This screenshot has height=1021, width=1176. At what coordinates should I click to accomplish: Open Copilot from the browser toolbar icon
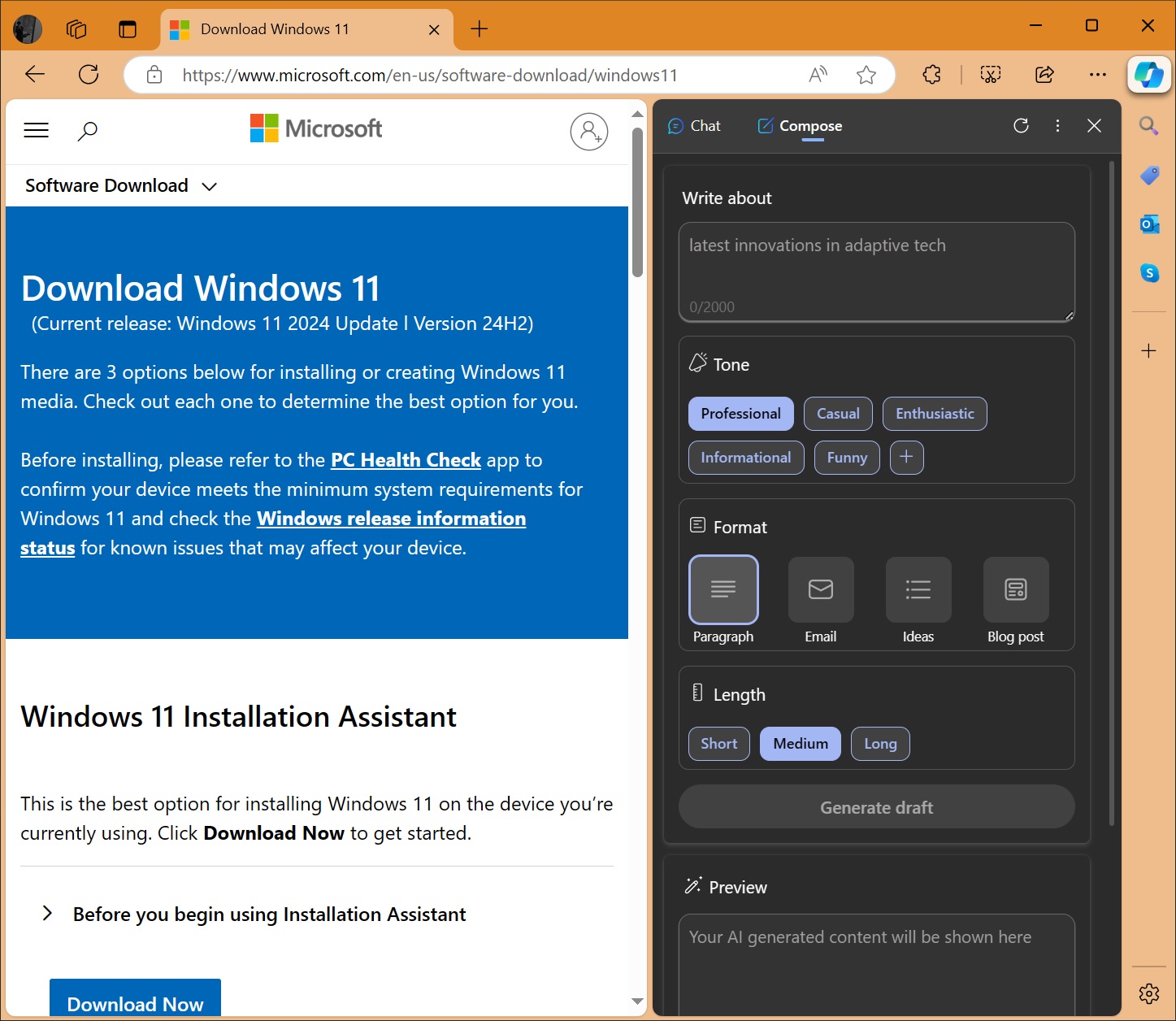[1148, 75]
